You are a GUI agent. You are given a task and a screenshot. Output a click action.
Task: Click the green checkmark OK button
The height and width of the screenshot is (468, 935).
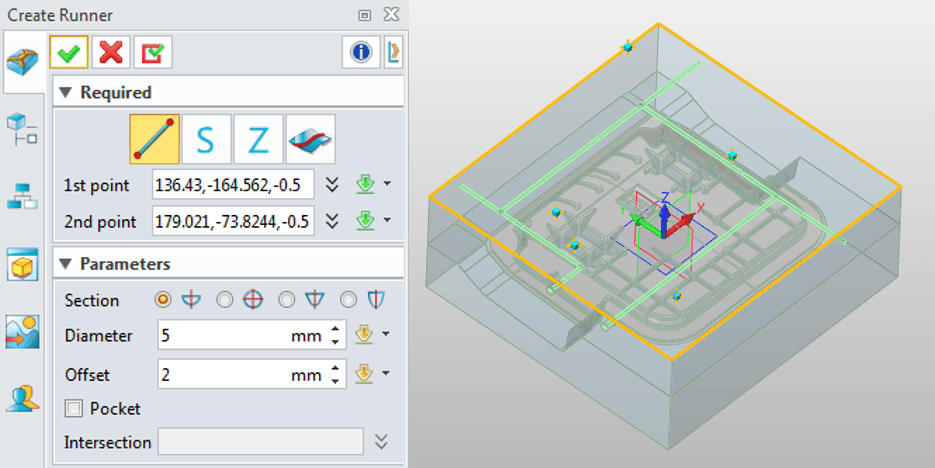click(x=69, y=52)
